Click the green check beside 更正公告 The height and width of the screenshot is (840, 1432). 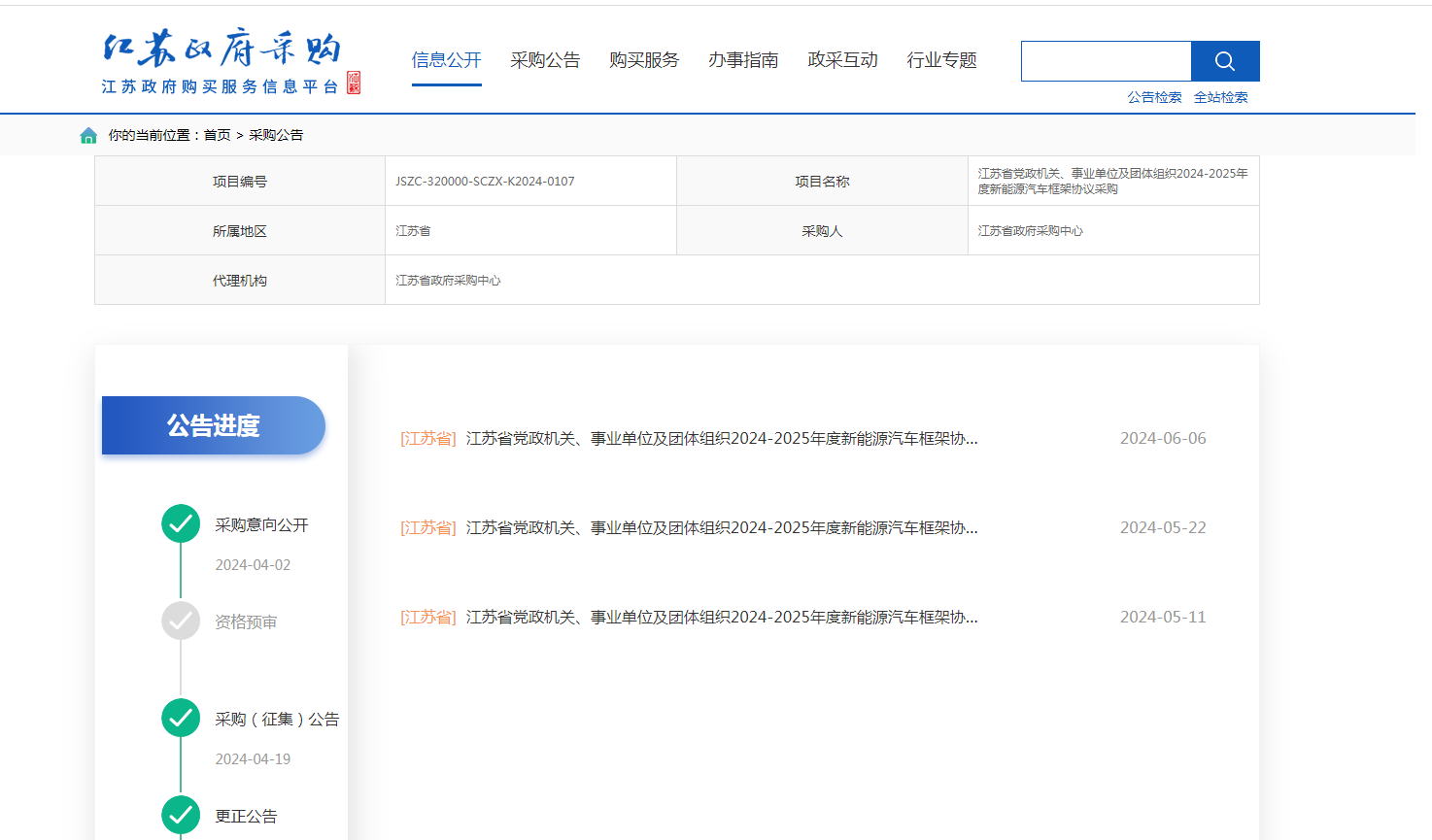[x=181, y=816]
